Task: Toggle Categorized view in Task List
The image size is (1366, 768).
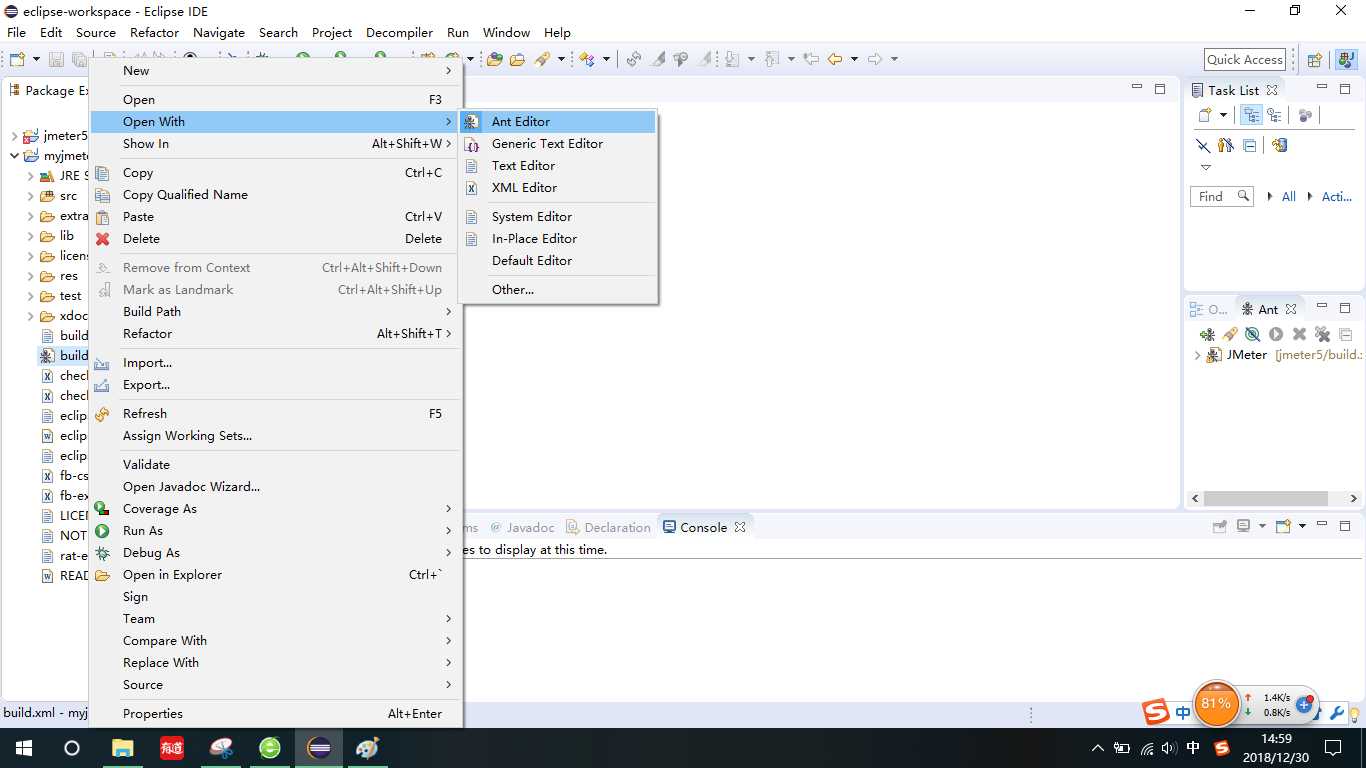Action: point(1251,115)
